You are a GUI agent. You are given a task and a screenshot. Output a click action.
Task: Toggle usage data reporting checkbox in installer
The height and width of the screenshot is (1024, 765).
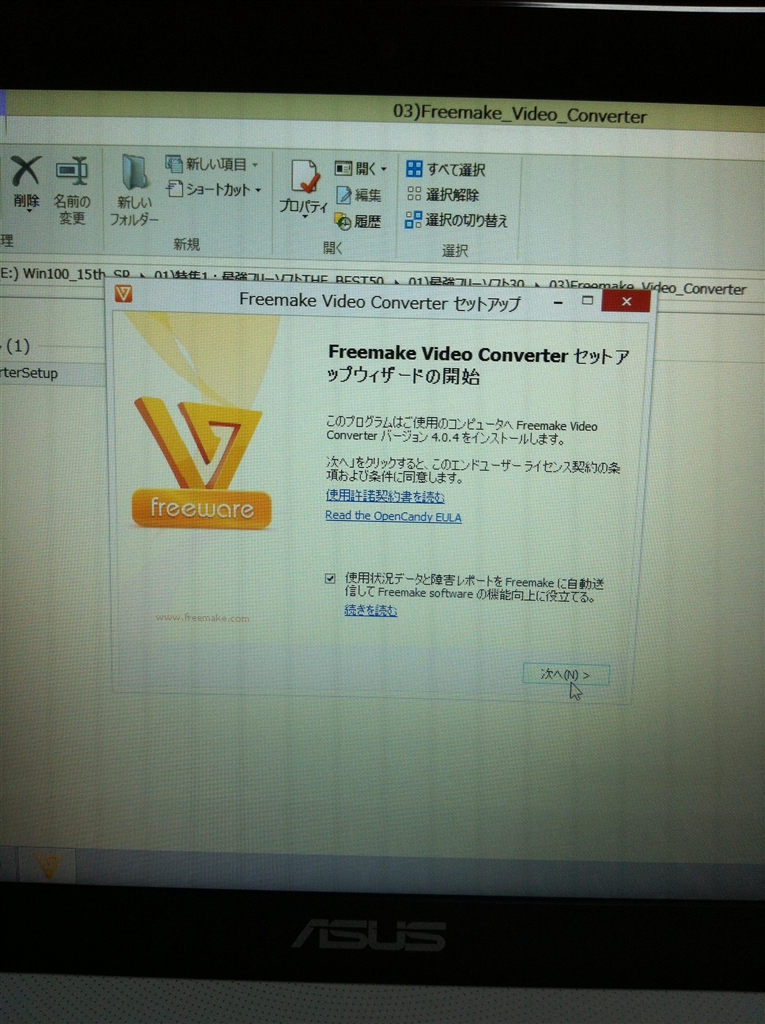[x=331, y=578]
